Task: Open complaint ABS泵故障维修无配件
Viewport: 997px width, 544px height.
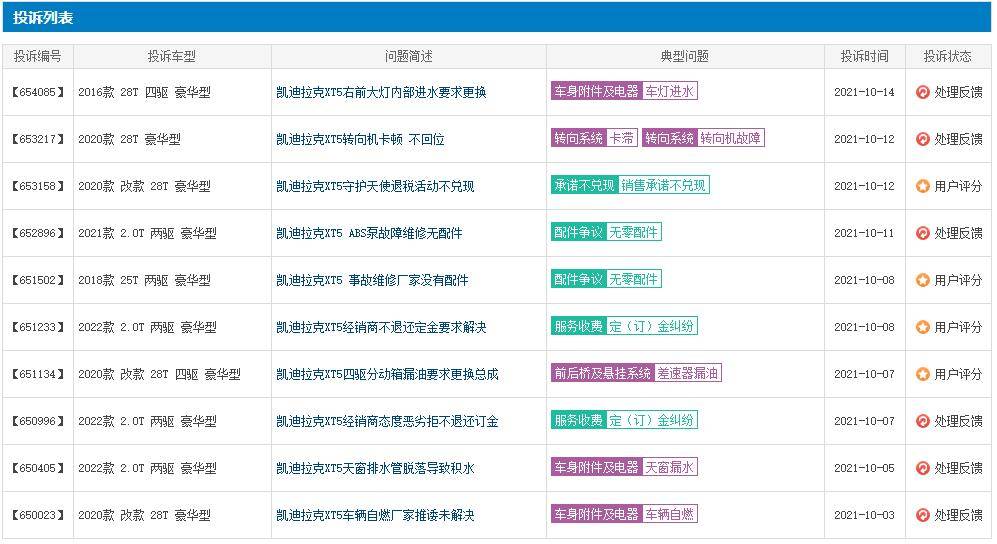Action: [x=369, y=233]
